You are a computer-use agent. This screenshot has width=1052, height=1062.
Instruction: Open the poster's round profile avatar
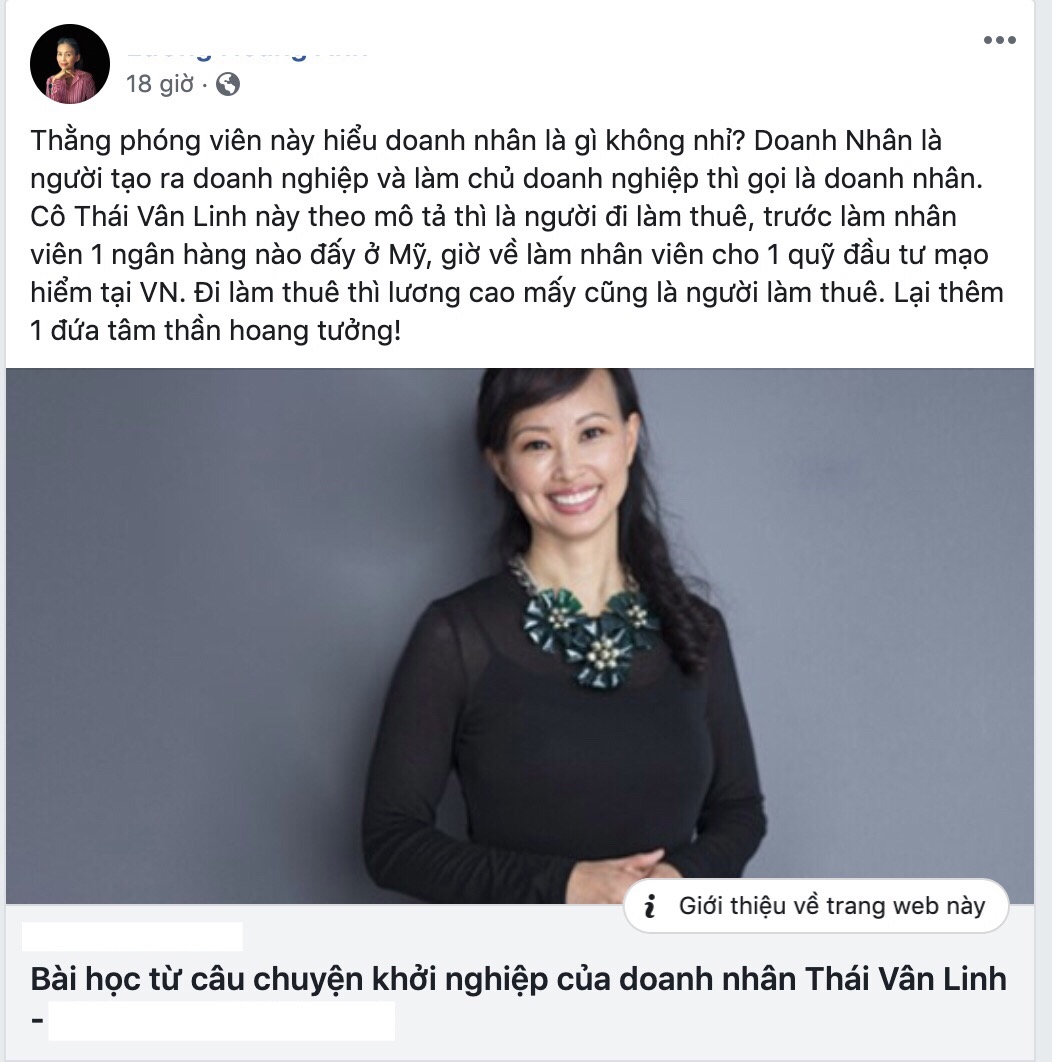[70, 64]
